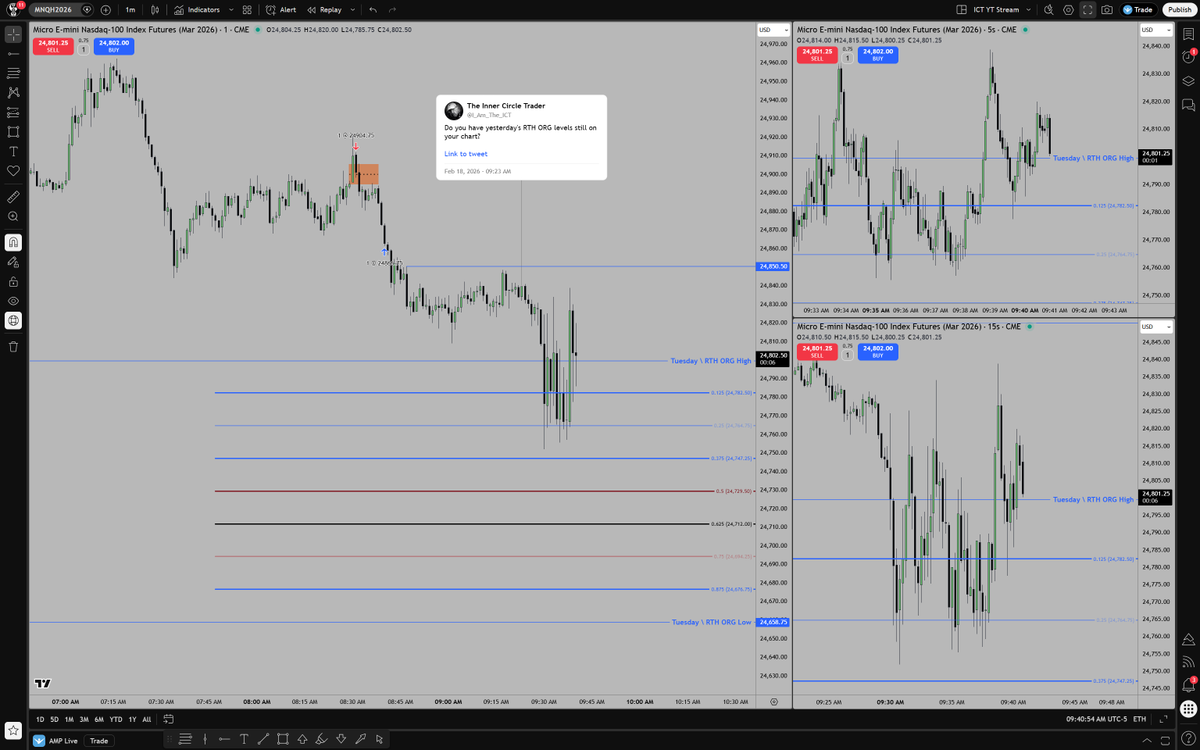Switch to the Trade tab at bottom left
1200x750 pixels.
[98, 741]
